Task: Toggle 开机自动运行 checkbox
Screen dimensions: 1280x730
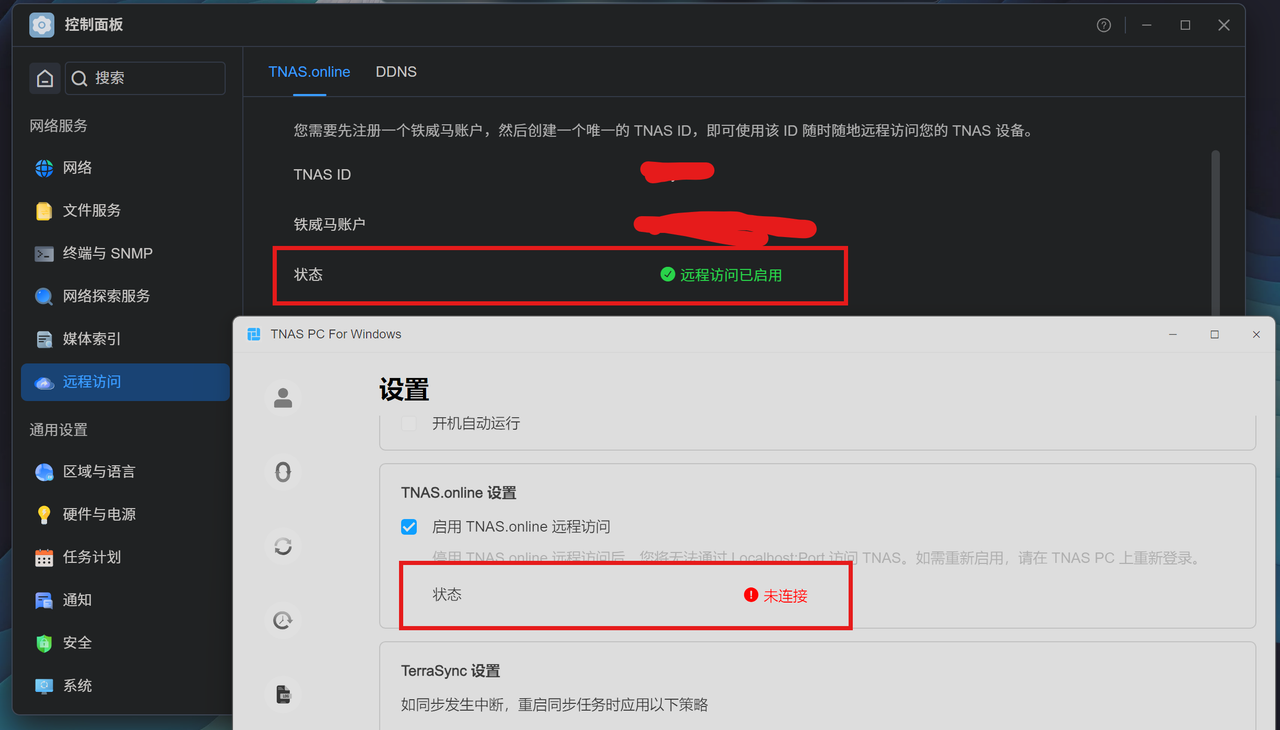Action: (409, 424)
